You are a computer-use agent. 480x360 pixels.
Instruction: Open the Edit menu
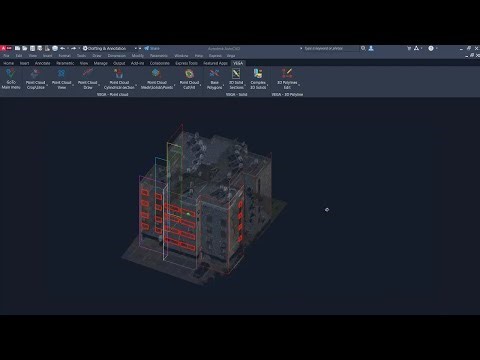[x=19, y=56]
